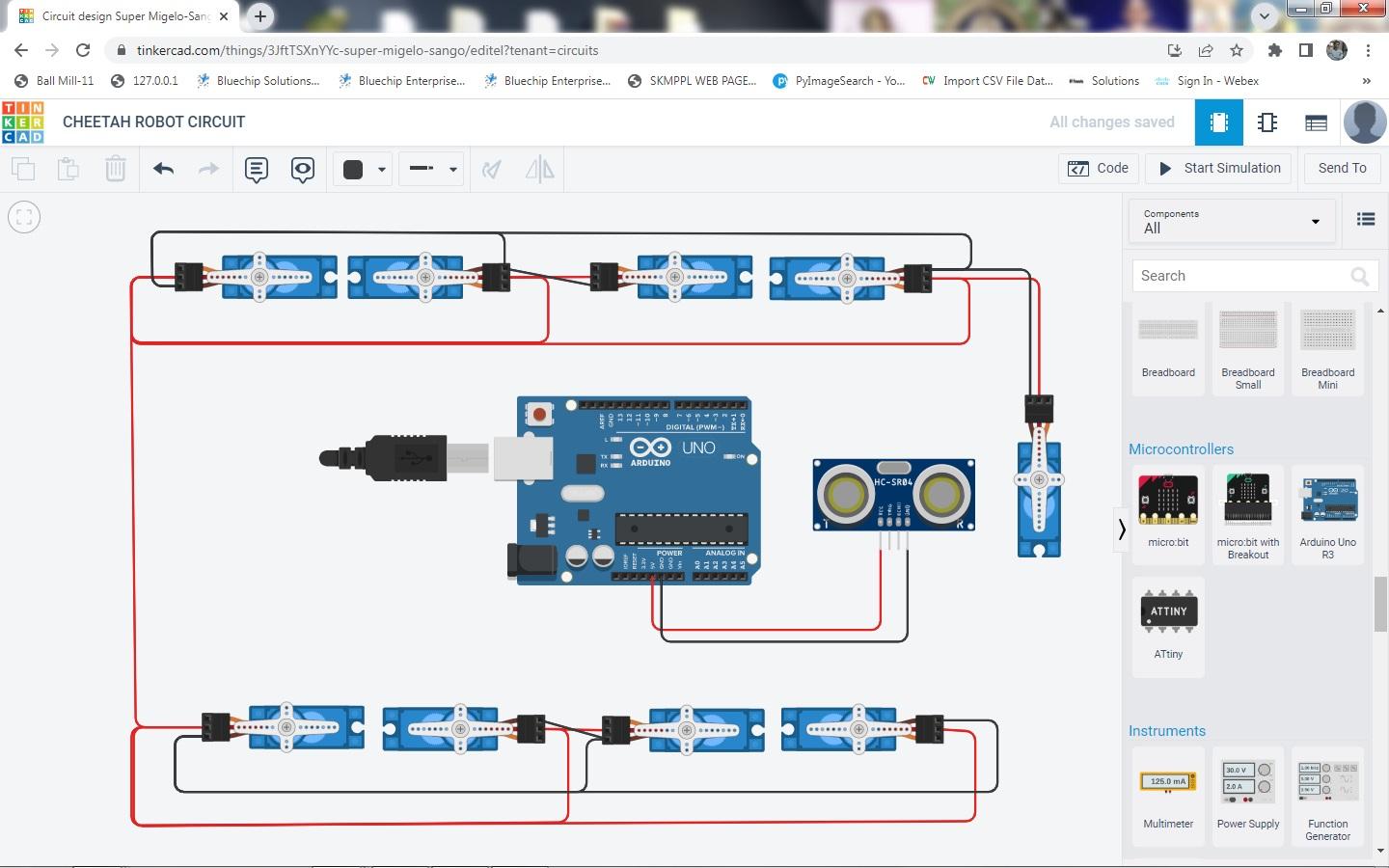Redo the last change
Image resolution: width=1389 pixels, height=868 pixels.
tap(208, 169)
